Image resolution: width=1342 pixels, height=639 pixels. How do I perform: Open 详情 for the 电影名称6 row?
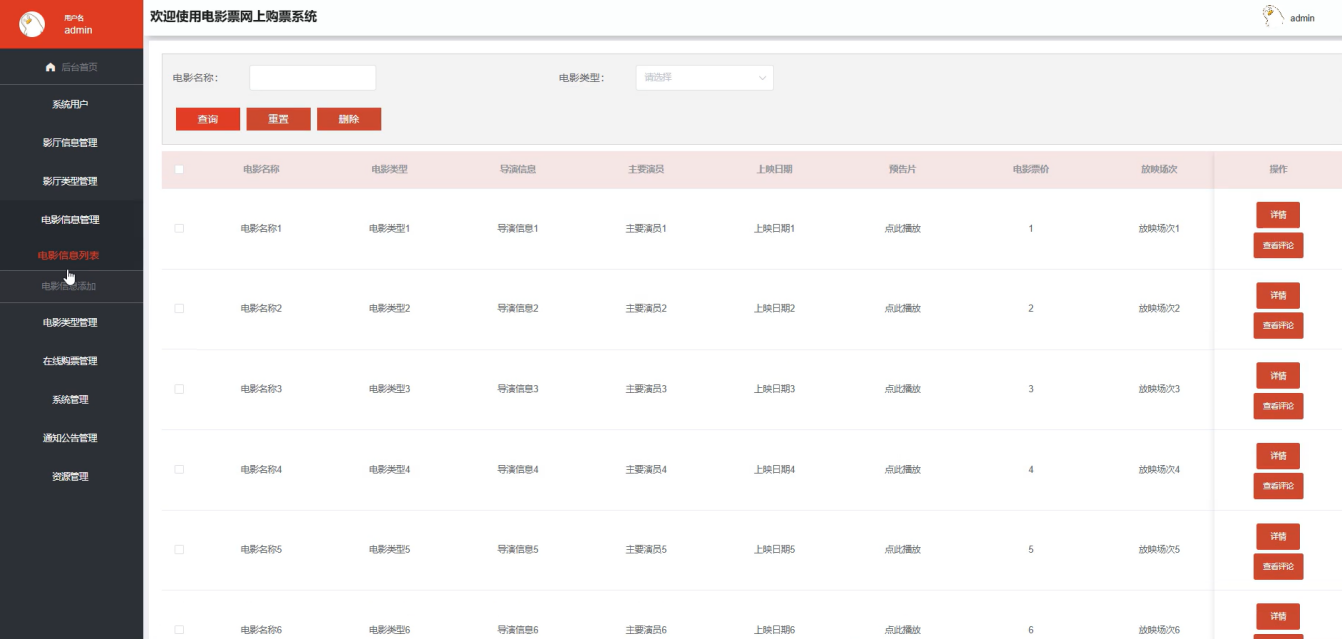click(1278, 617)
